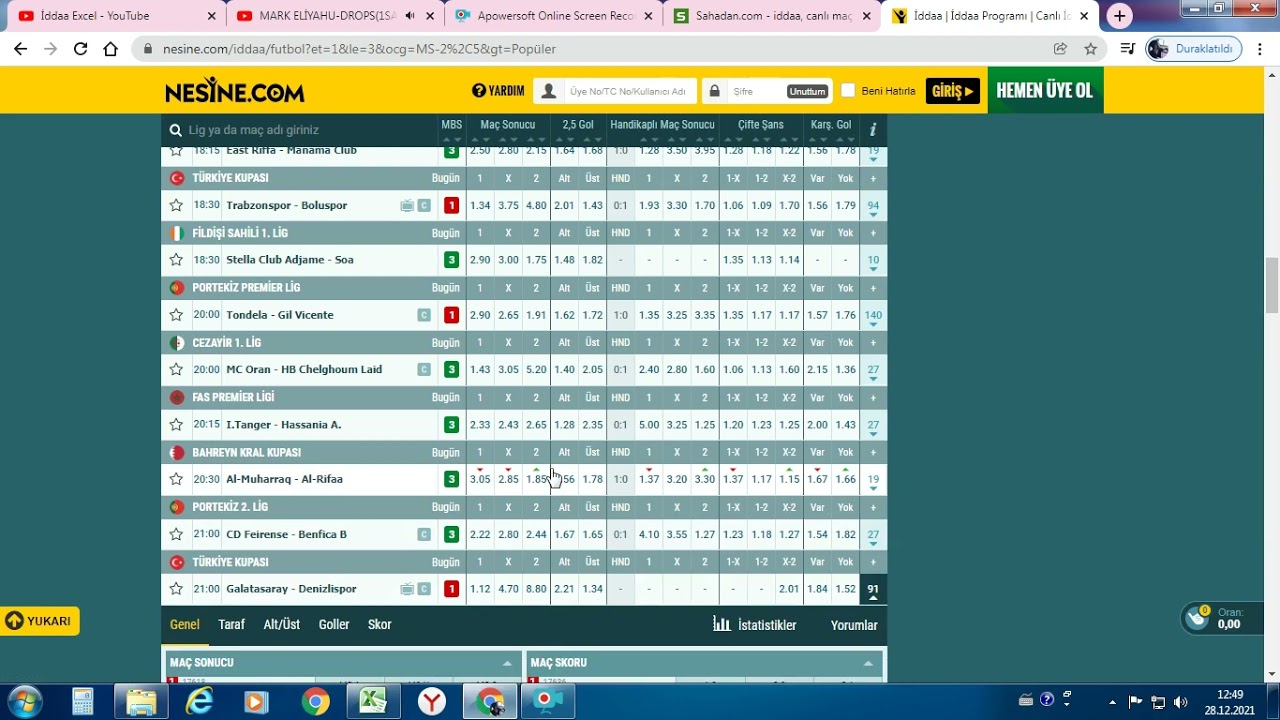1280x720 pixels.
Task: Click the C badge on Tondela - Gil Vicente
Action: [x=424, y=315]
